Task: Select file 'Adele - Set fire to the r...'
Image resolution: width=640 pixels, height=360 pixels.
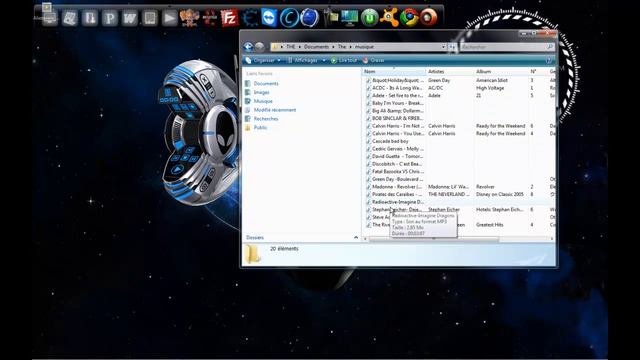Action: (x=397, y=96)
